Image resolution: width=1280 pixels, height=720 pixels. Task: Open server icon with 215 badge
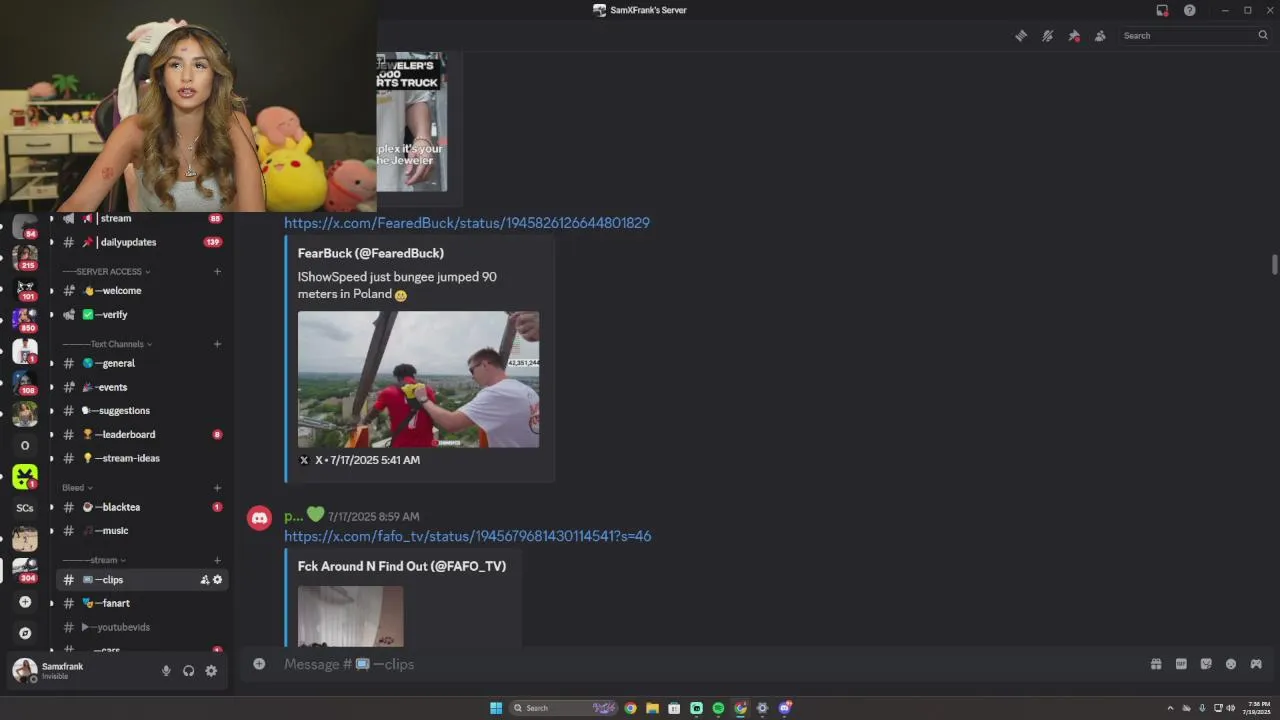25,257
